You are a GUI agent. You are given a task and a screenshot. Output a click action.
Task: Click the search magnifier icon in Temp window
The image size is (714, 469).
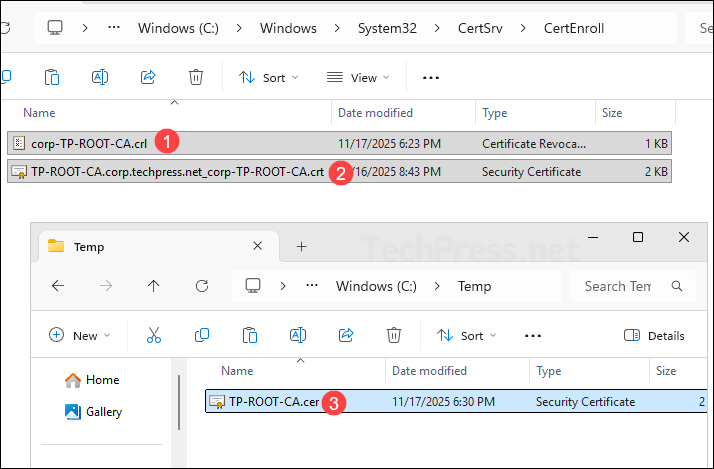pyautogui.click(x=677, y=286)
